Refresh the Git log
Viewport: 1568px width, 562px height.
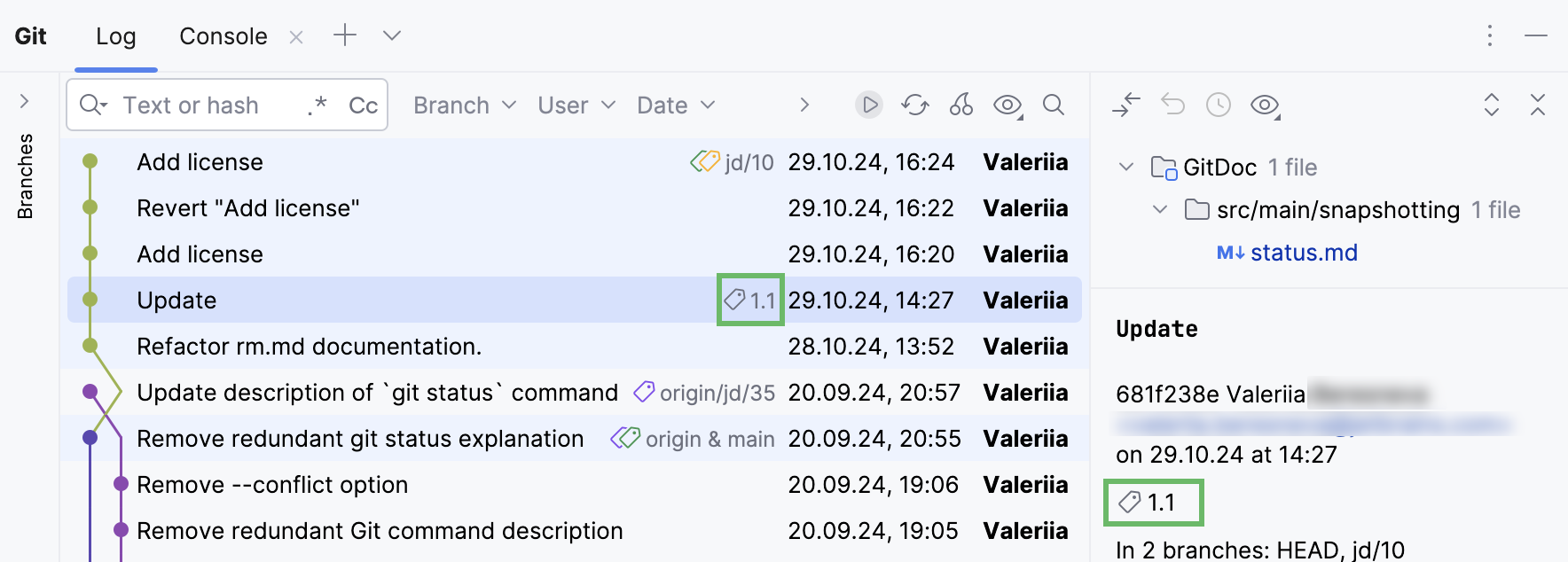[914, 105]
